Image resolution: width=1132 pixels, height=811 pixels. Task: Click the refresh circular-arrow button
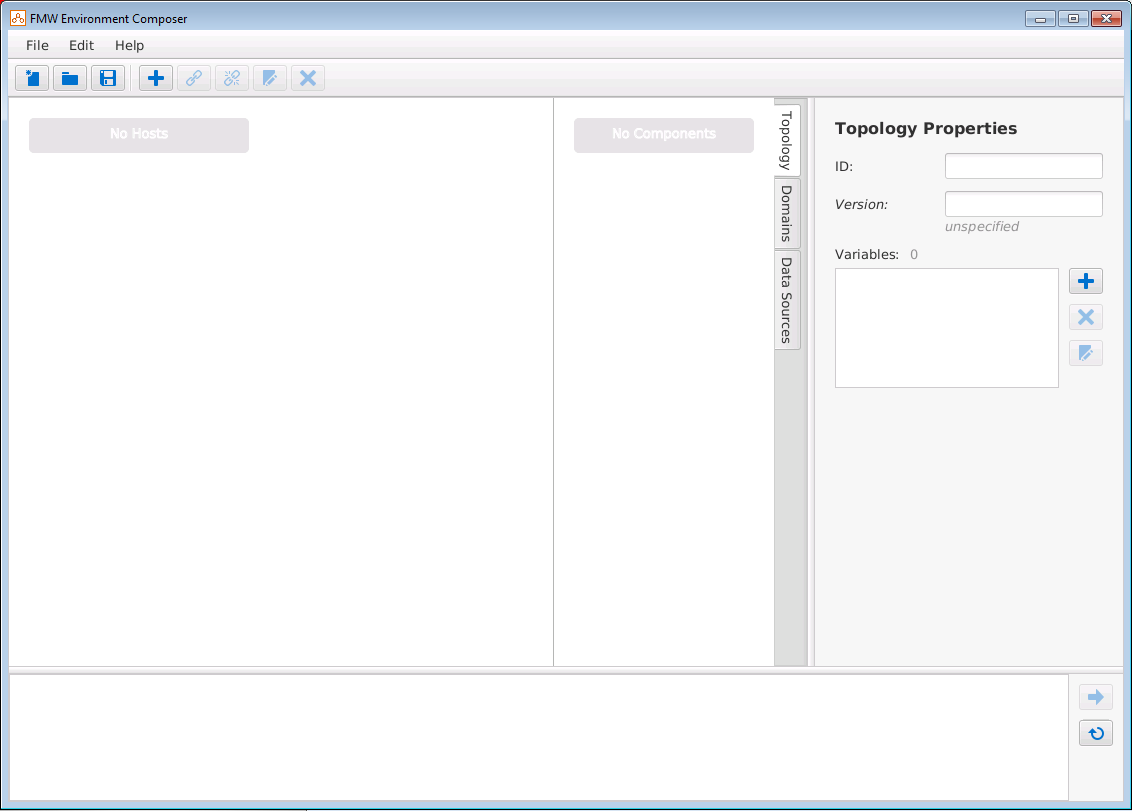[1096, 733]
